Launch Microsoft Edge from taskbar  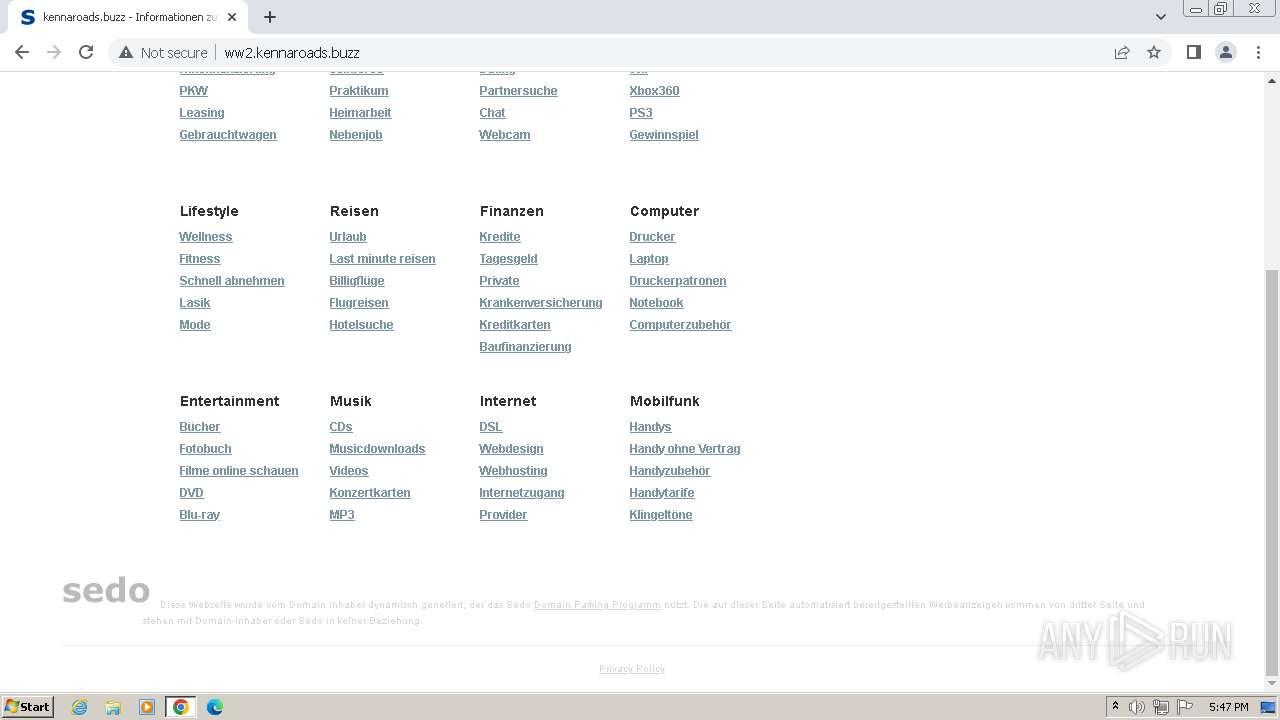214,707
